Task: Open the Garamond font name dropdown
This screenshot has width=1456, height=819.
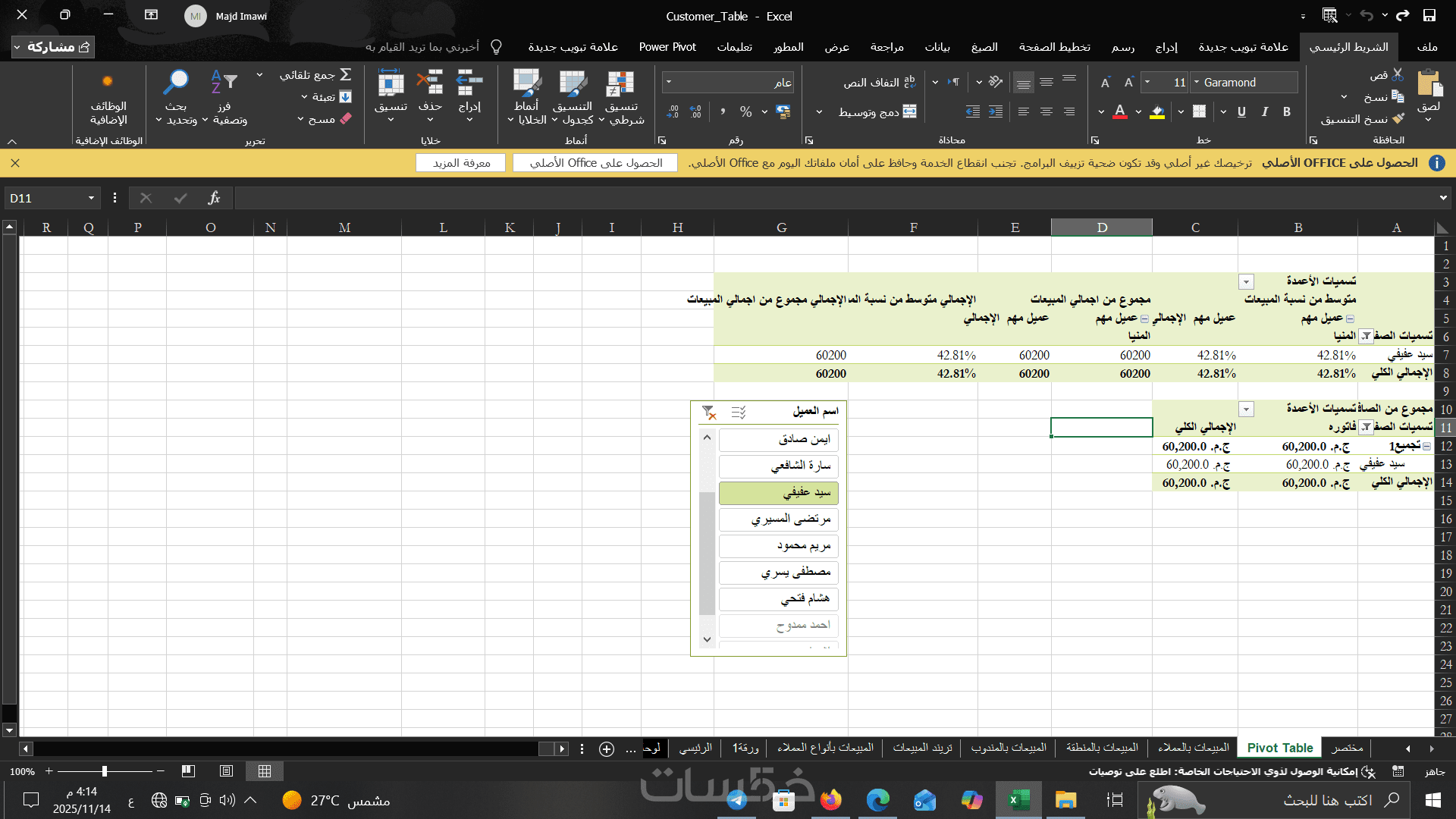Action: (1197, 82)
